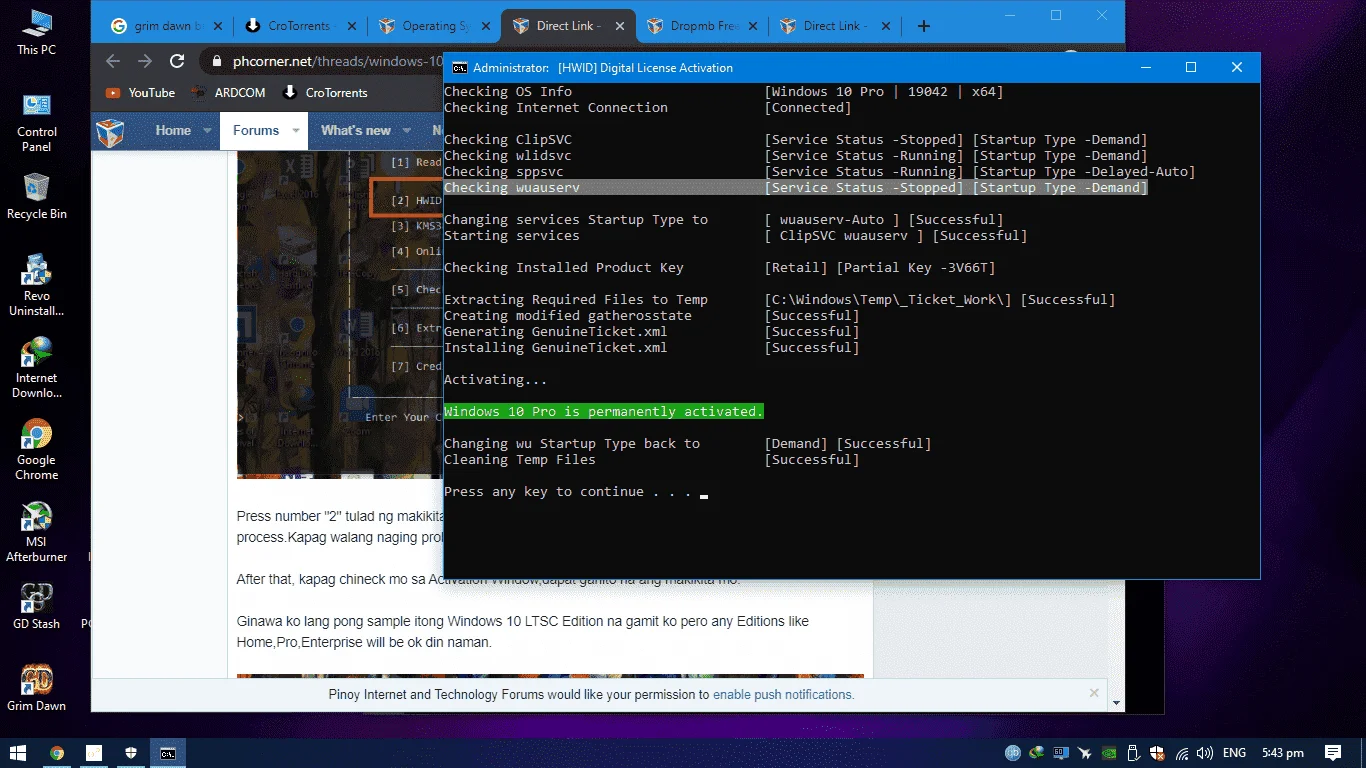Close the active Direct Link tab
The width and height of the screenshot is (1366, 768).
click(x=620, y=26)
